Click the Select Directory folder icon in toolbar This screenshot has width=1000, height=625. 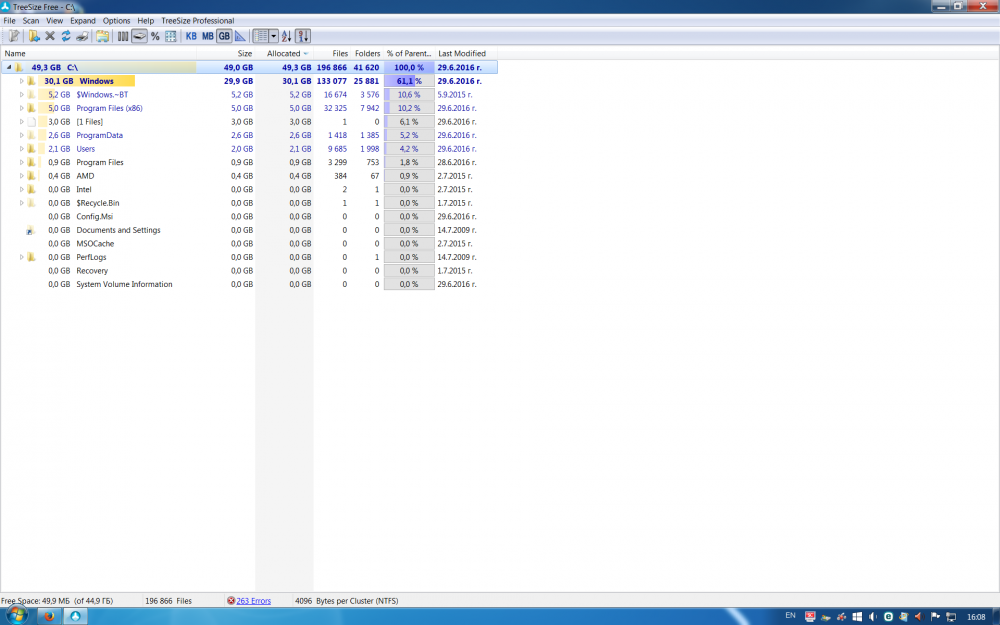[34, 36]
